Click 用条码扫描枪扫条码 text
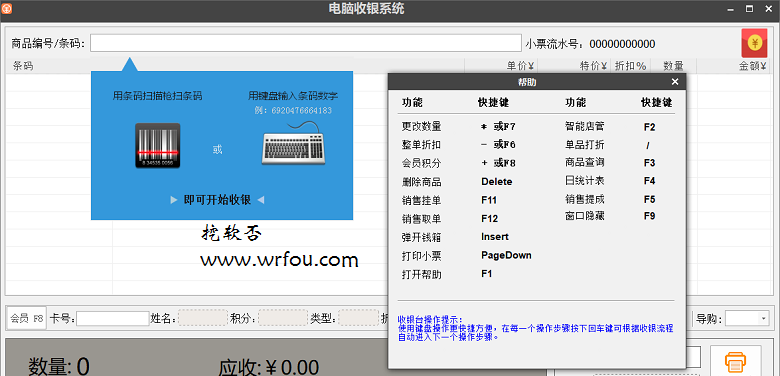Screen dimensions: 780x376 tap(157, 96)
